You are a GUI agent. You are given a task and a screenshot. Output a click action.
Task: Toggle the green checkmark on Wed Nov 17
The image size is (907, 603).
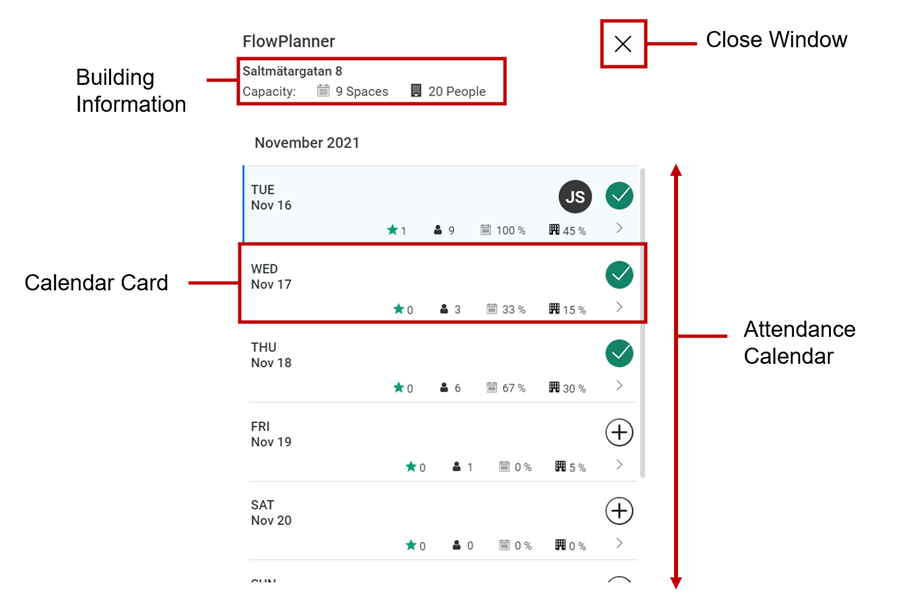tap(619, 274)
